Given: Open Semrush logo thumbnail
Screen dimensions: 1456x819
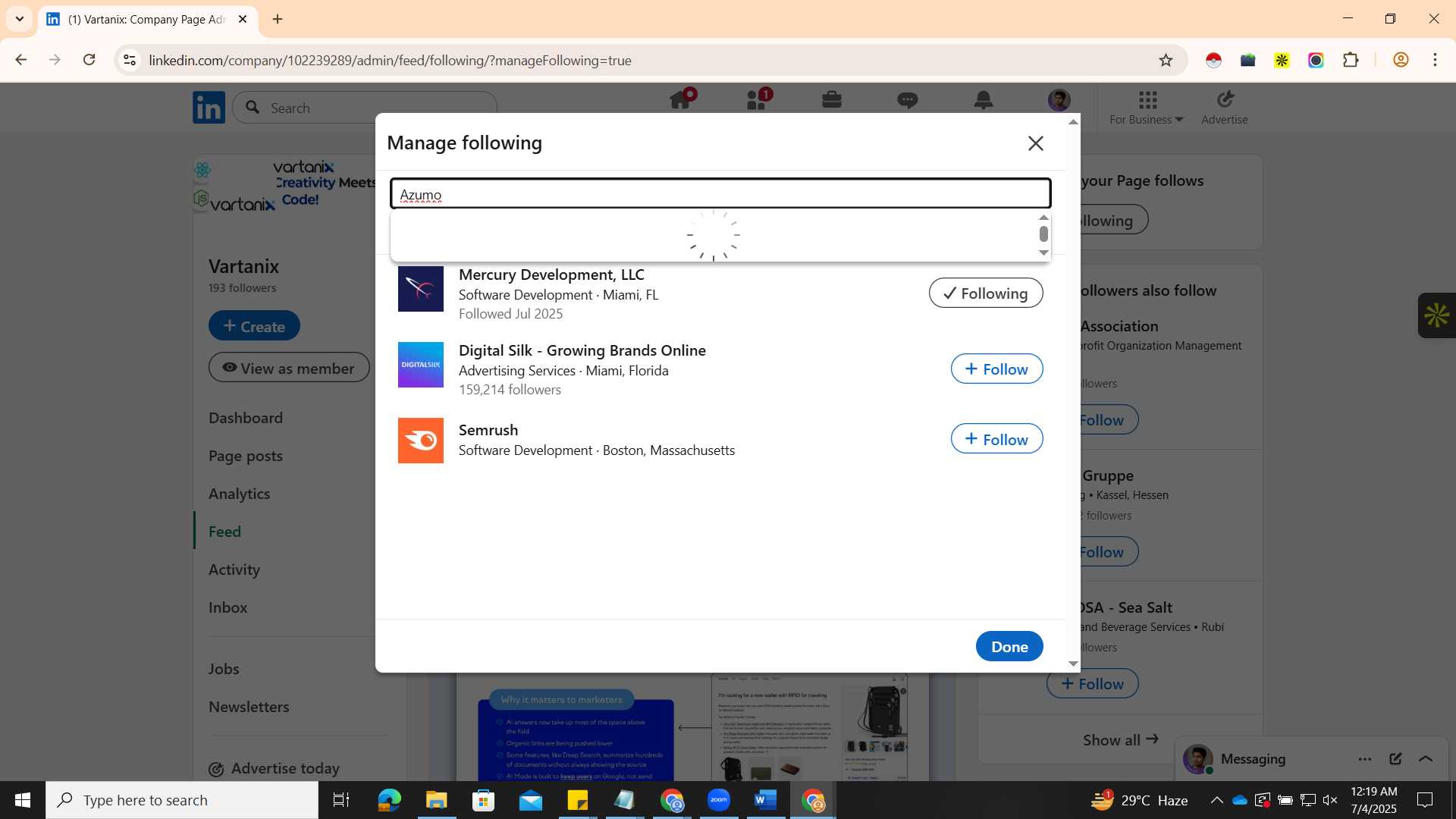Looking at the screenshot, I should [421, 441].
